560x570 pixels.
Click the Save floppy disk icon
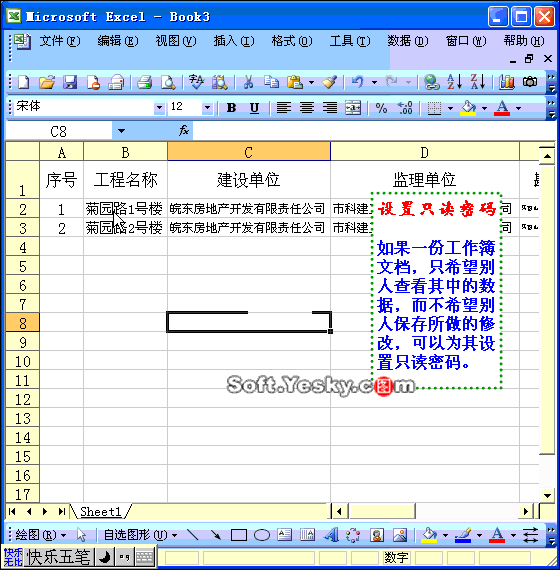[x=70, y=82]
